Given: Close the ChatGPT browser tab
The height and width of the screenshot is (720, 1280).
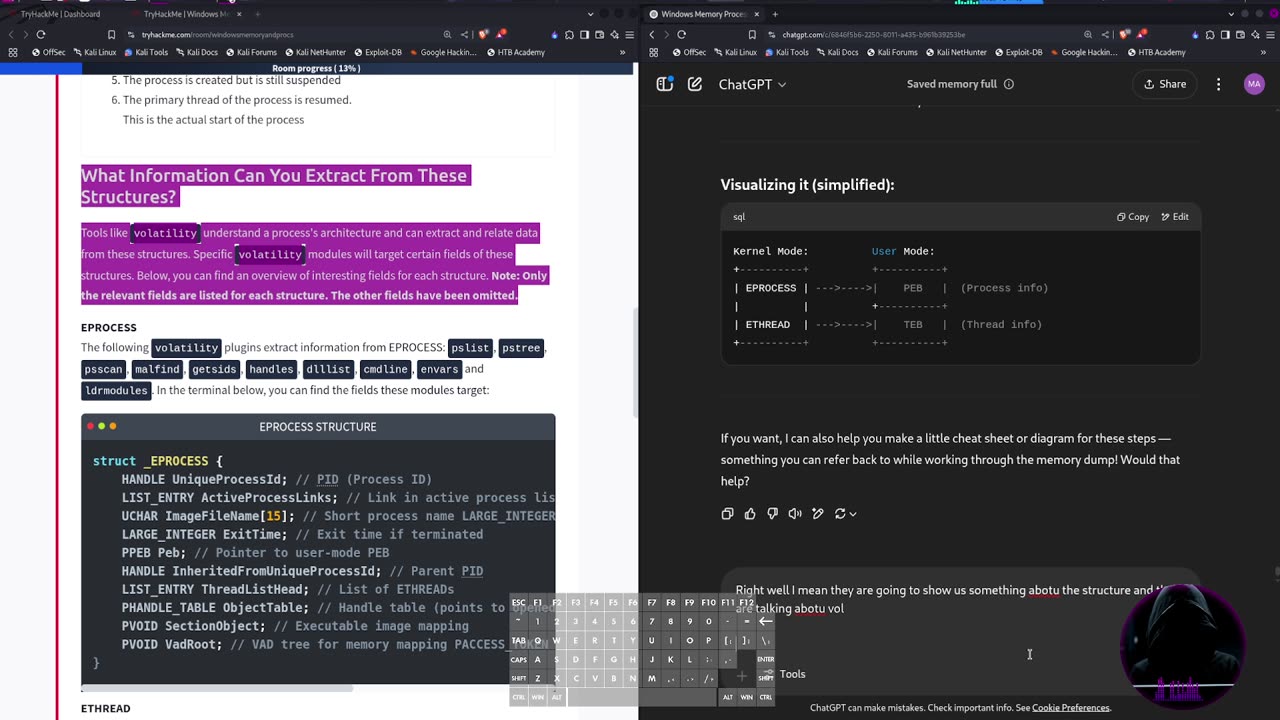Looking at the screenshot, I should (757, 14).
